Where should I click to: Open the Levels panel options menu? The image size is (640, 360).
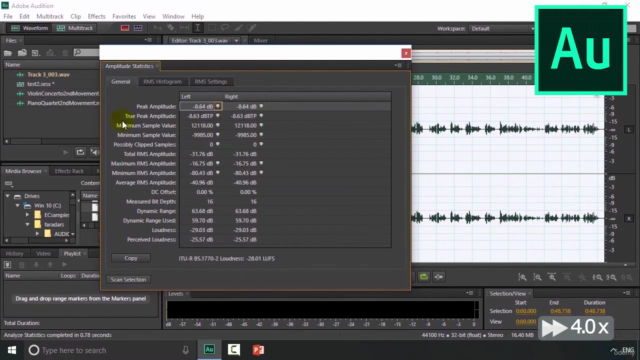click(470, 293)
